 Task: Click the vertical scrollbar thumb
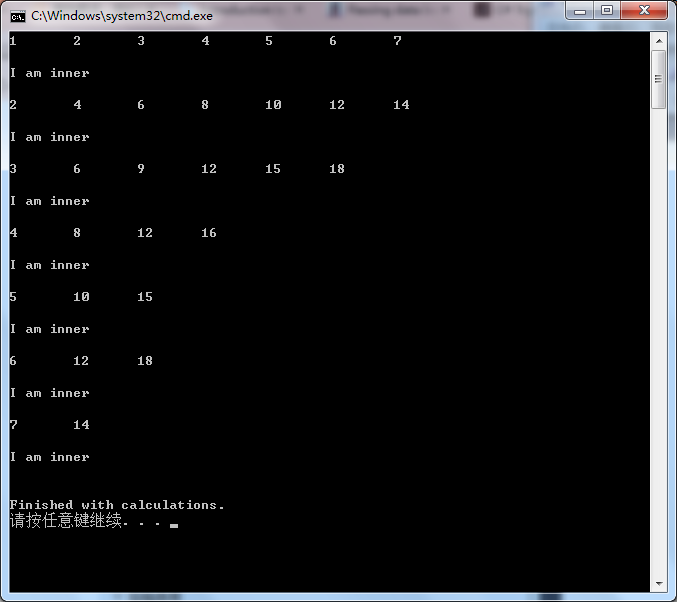point(659,79)
